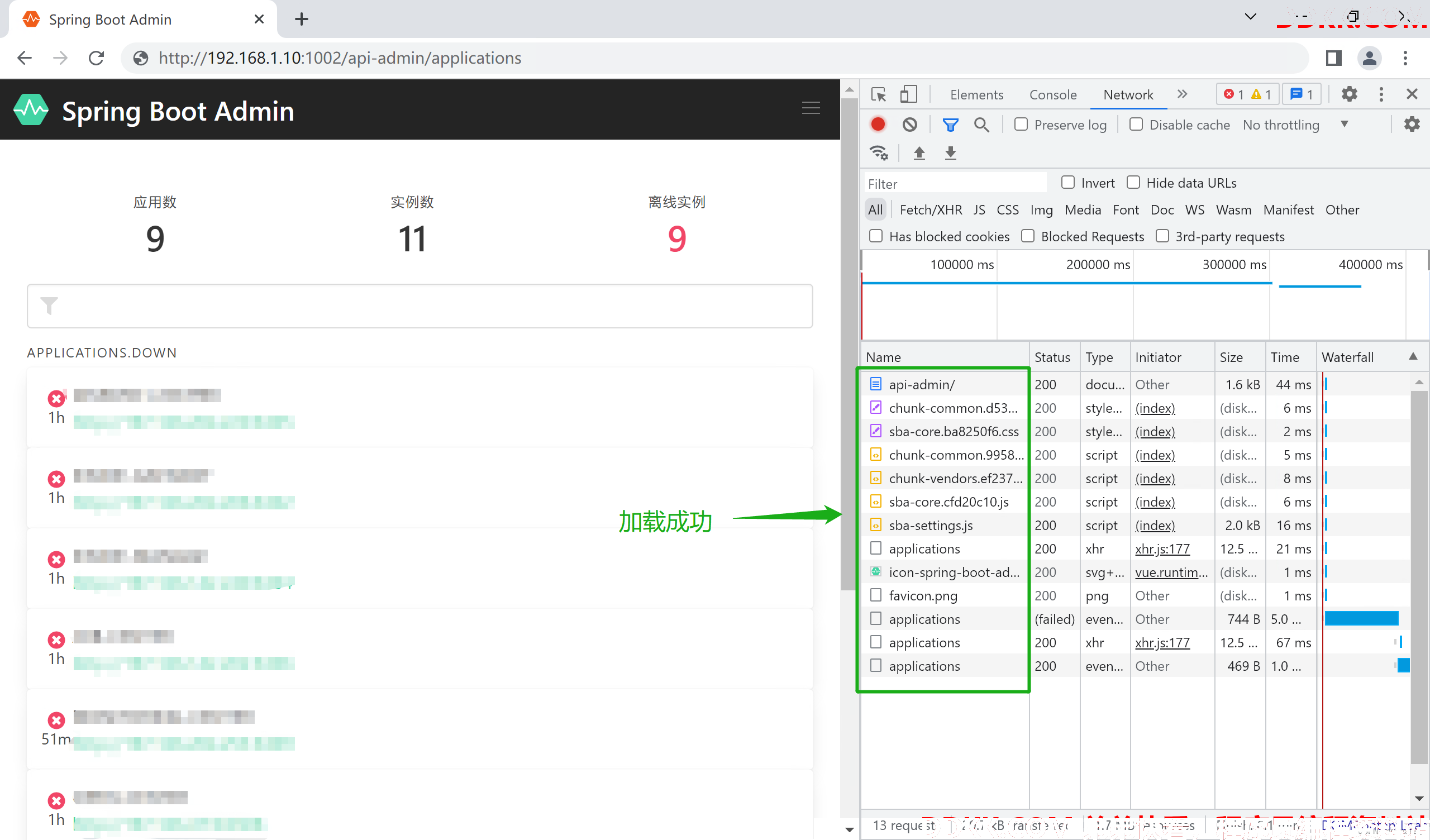1430x840 pixels.
Task: Open the user profile avatar
Action: (x=1369, y=58)
